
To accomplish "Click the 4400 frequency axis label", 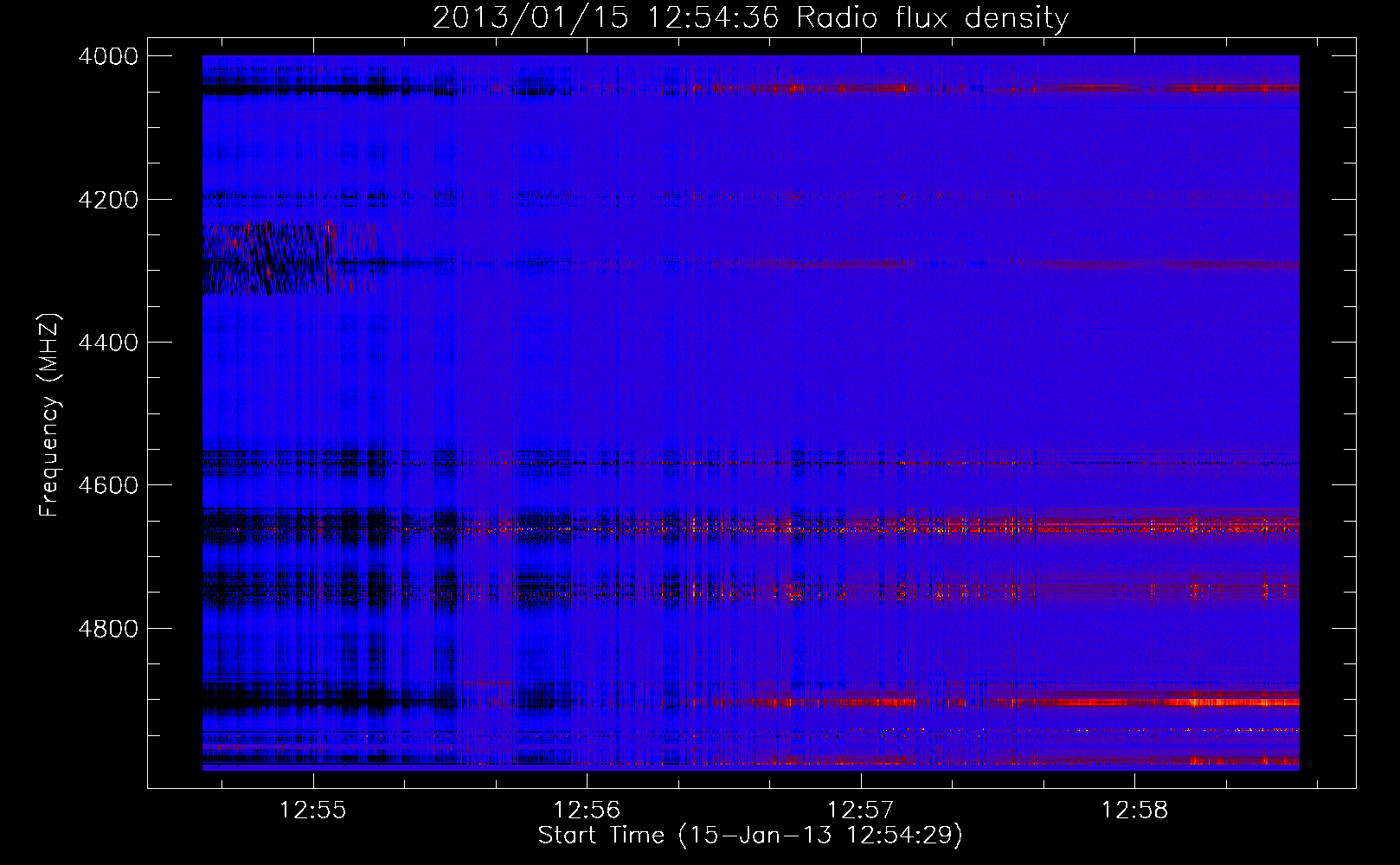I will [108, 343].
